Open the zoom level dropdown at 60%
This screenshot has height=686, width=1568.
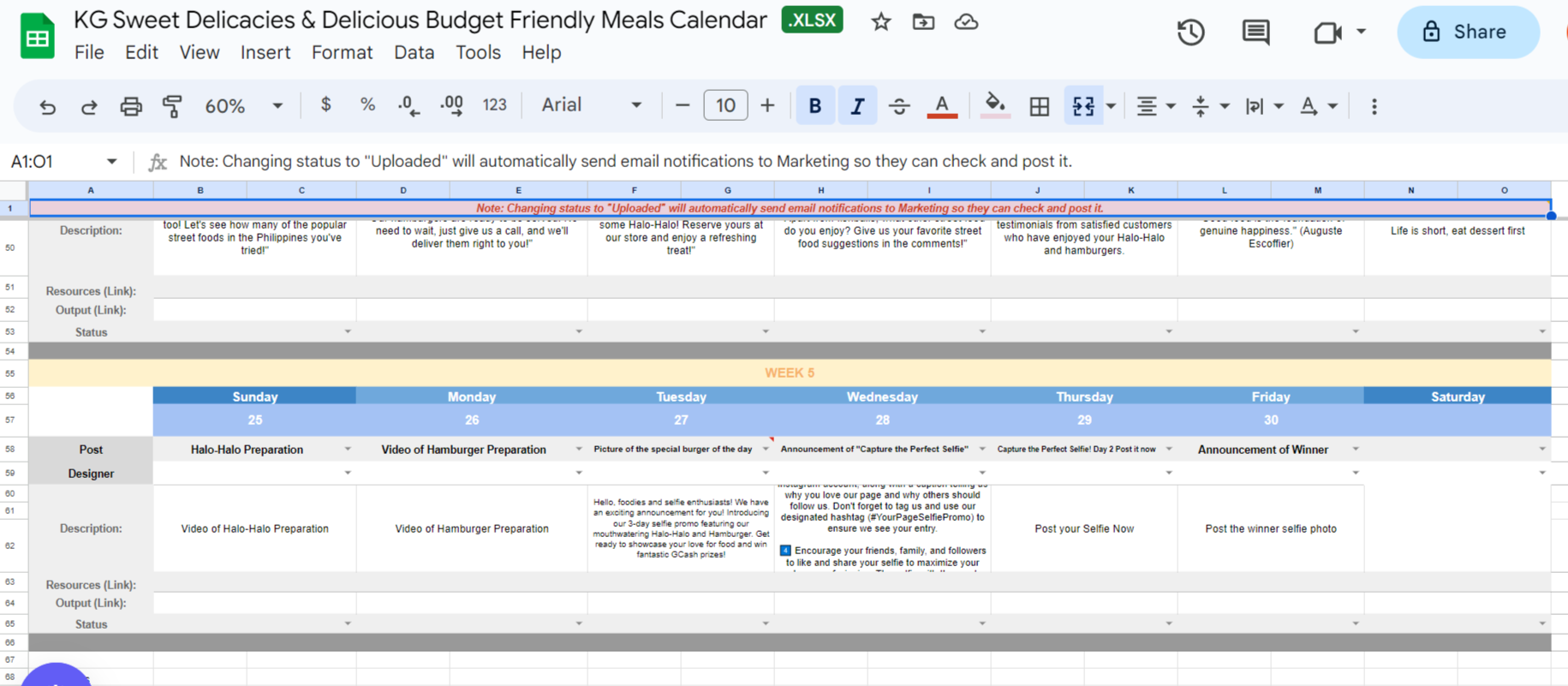click(244, 106)
